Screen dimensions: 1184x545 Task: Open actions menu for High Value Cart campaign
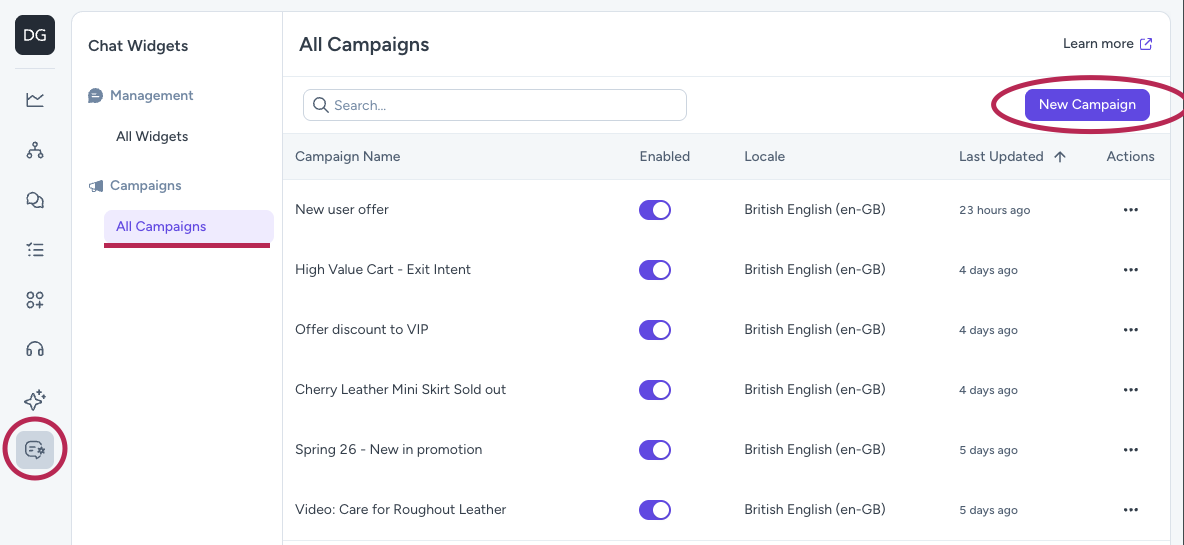coord(1131,270)
